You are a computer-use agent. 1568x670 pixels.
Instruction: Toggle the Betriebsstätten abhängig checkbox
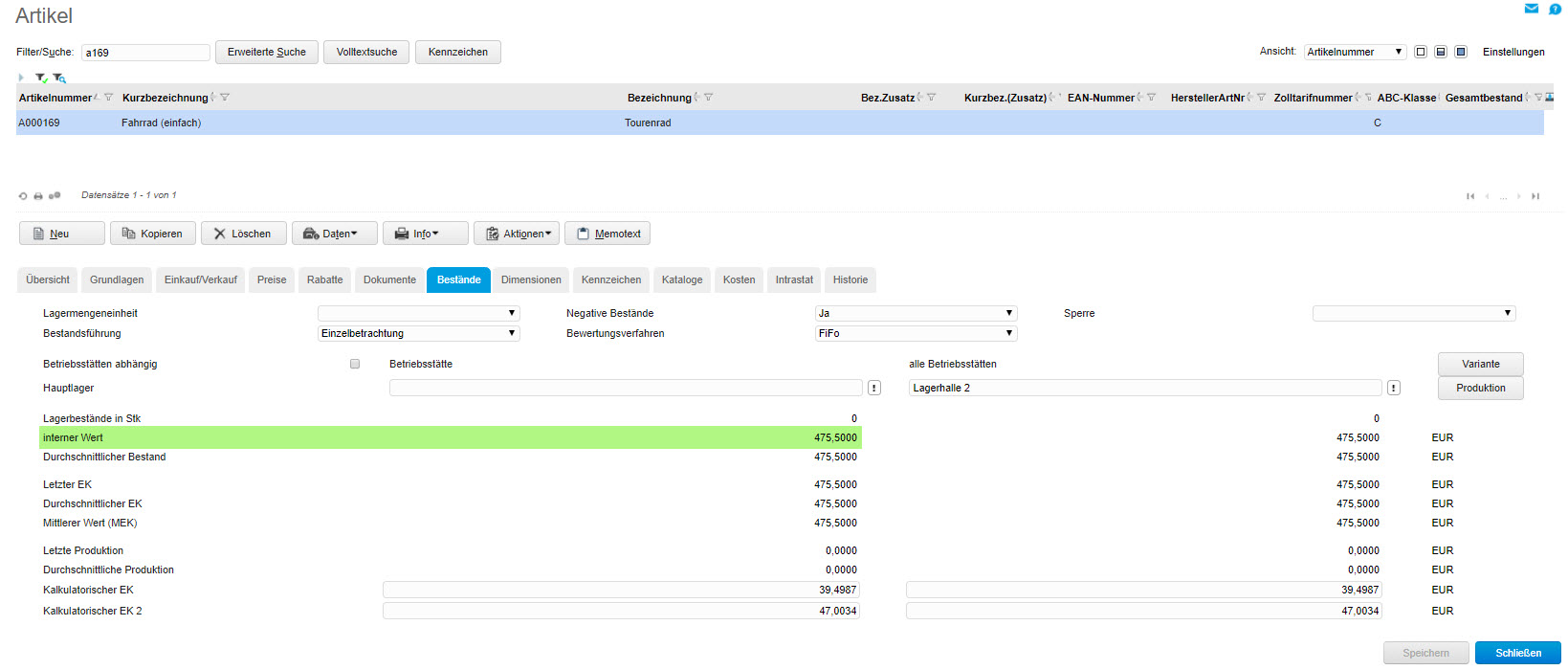tap(355, 364)
